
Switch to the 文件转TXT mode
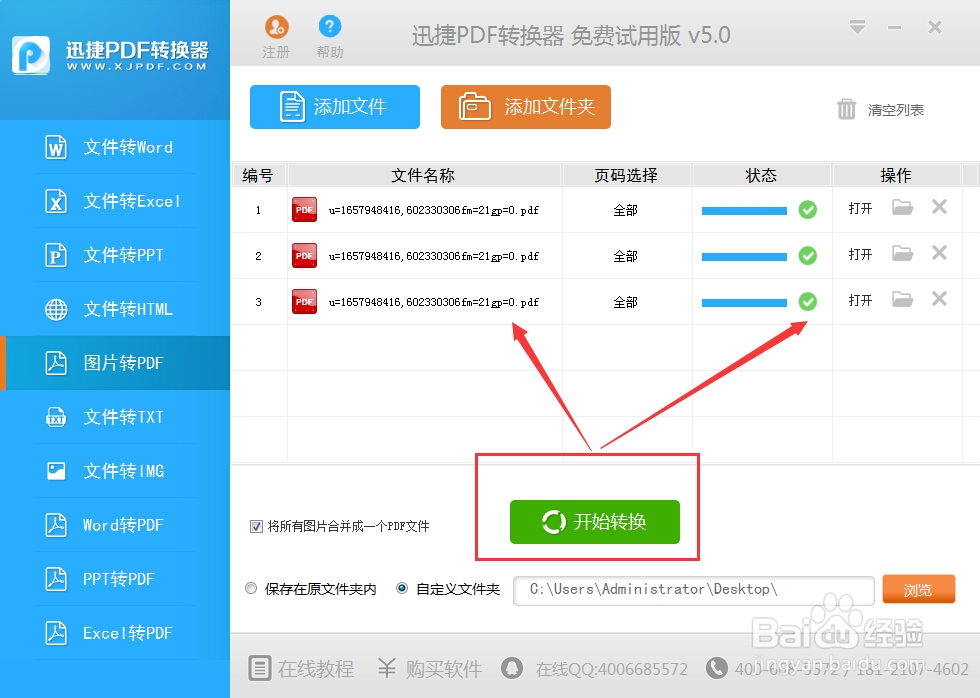(108, 417)
